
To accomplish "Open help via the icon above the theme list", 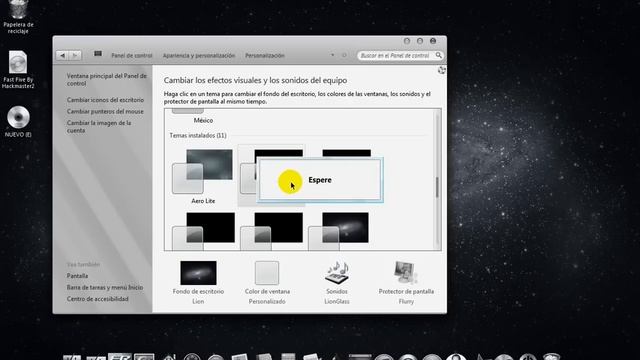I will pos(442,70).
